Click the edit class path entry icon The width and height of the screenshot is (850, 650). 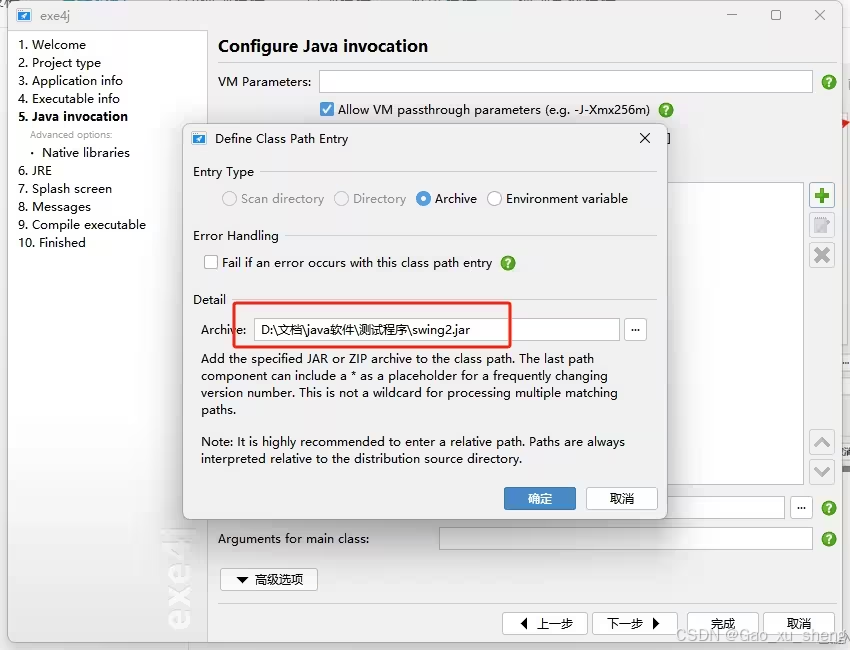(x=822, y=225)
